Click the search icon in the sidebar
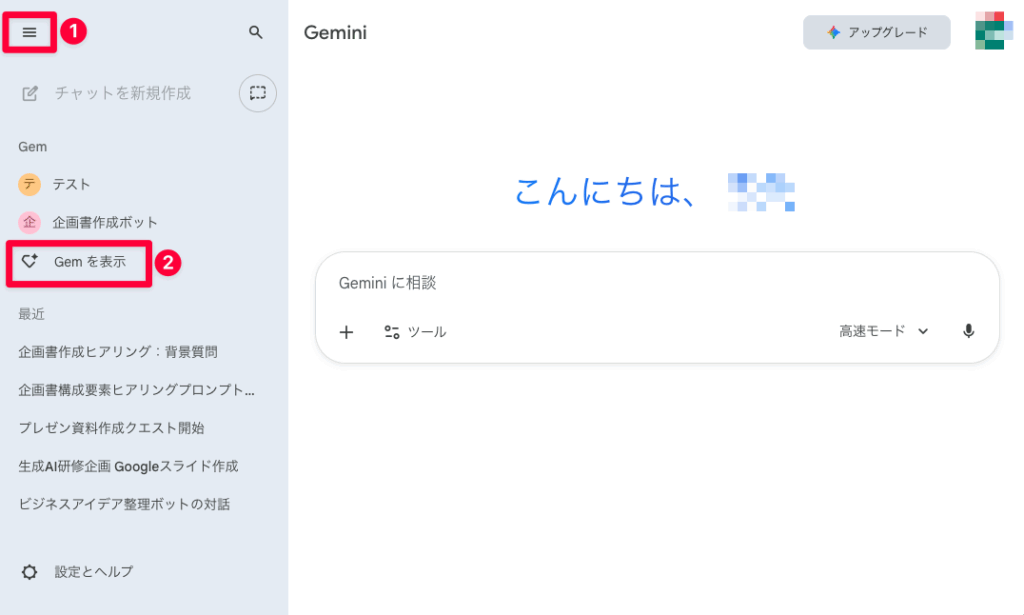The height and width of the screenshot is (615, 1024). coord(255,32)
